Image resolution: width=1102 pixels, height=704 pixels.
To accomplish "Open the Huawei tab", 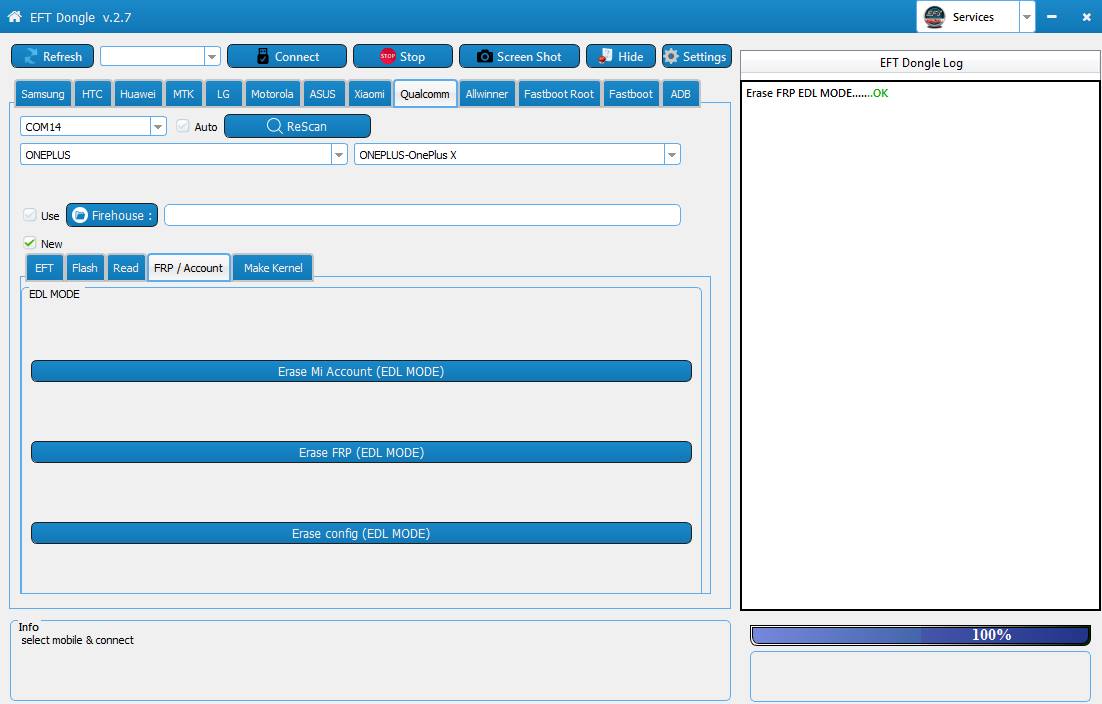I will click(138, 93).
